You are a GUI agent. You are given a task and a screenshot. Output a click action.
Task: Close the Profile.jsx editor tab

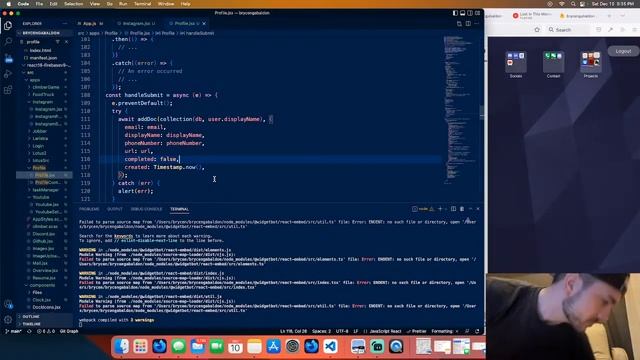click(204, 24)
